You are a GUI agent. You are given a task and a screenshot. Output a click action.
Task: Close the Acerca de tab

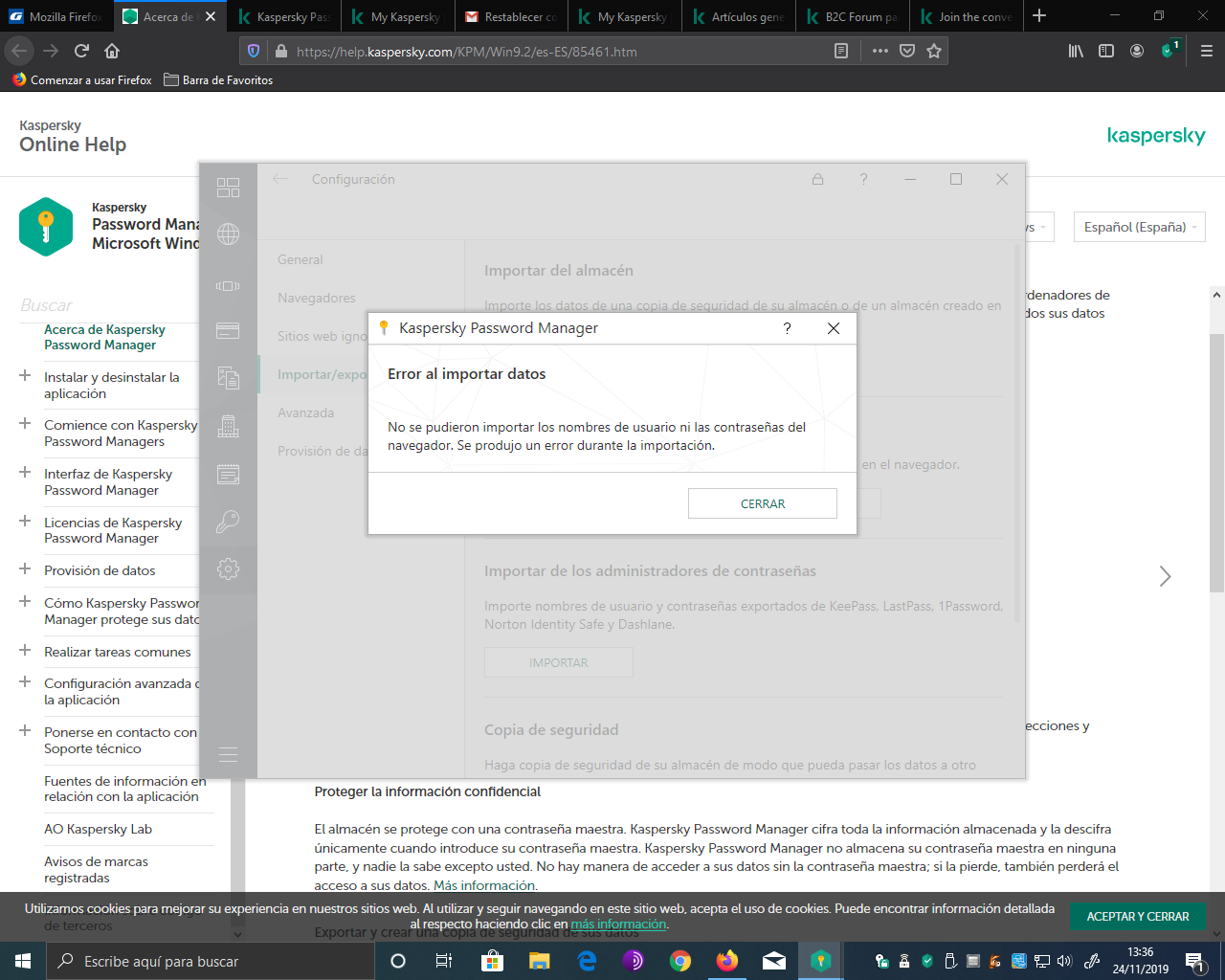tap(211, 16)
